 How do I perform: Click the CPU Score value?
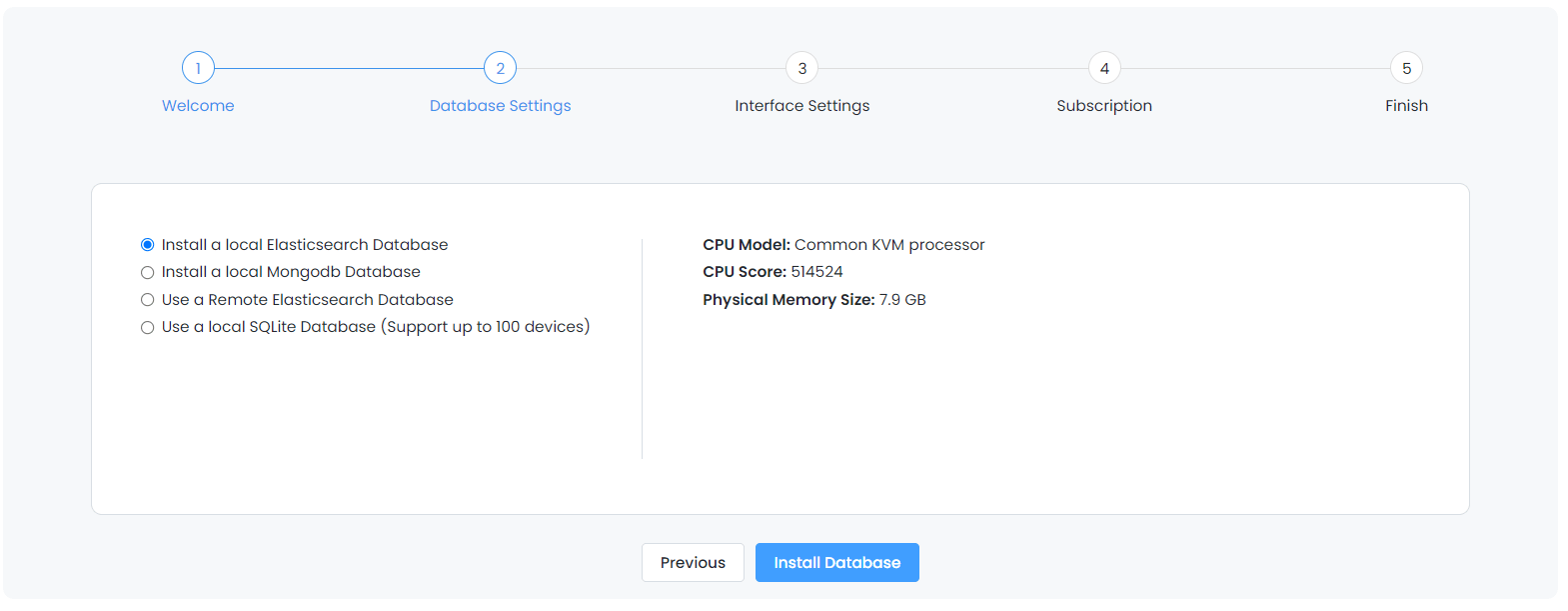[816, 272]
